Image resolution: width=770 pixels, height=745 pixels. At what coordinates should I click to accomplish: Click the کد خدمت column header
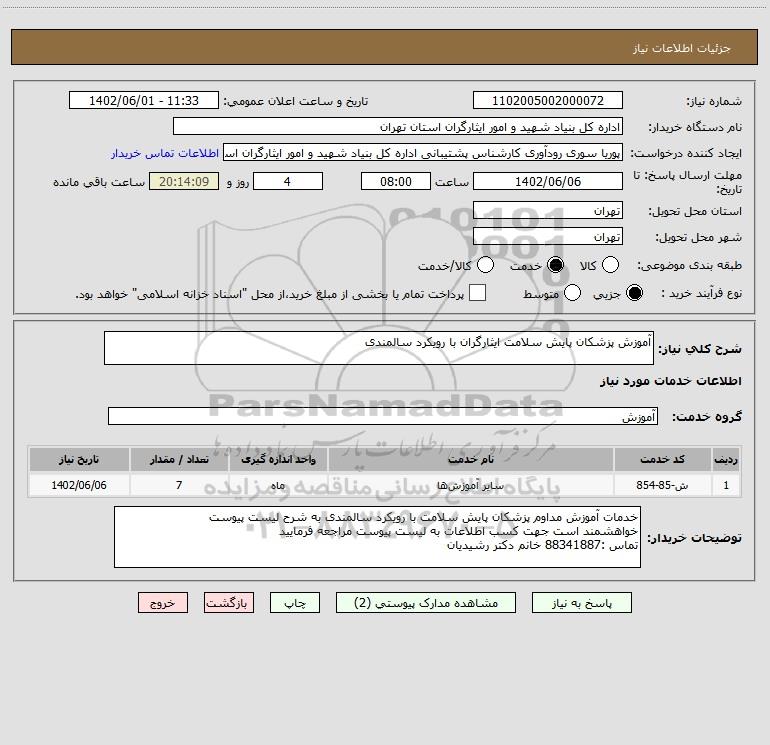[x=662, y=459]
